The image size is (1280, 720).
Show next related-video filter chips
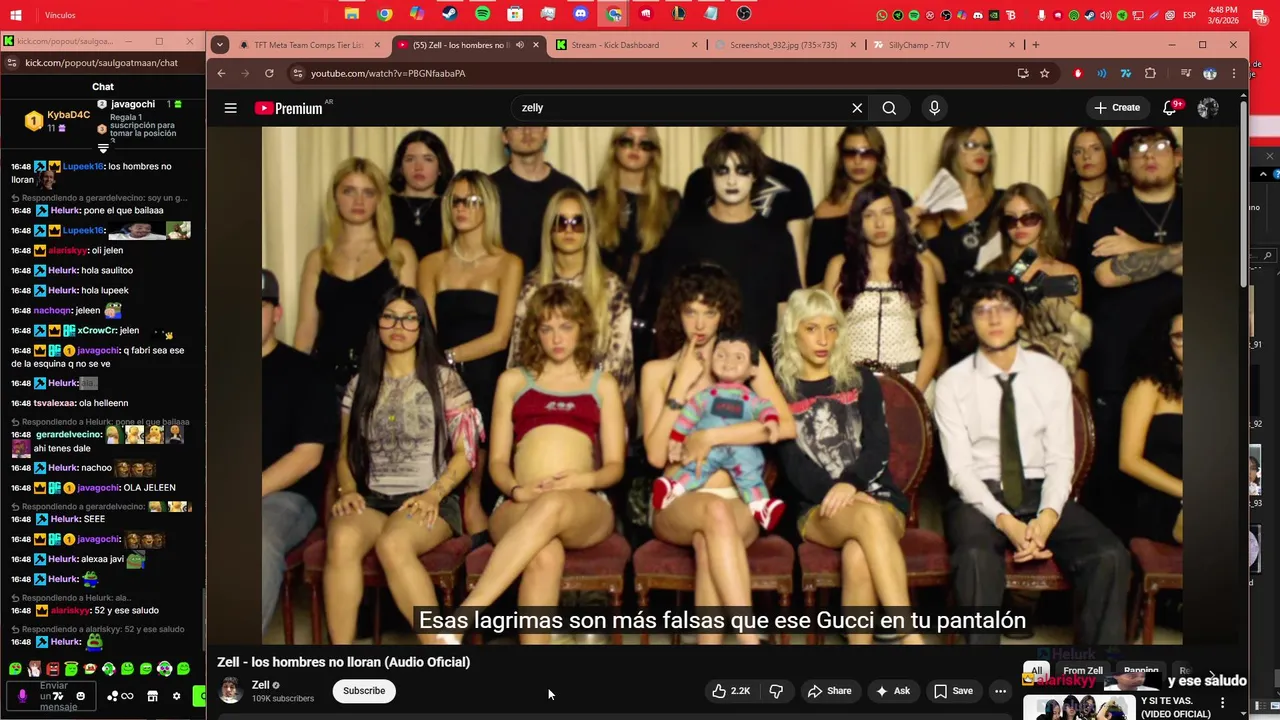(x=1212, y=673)
